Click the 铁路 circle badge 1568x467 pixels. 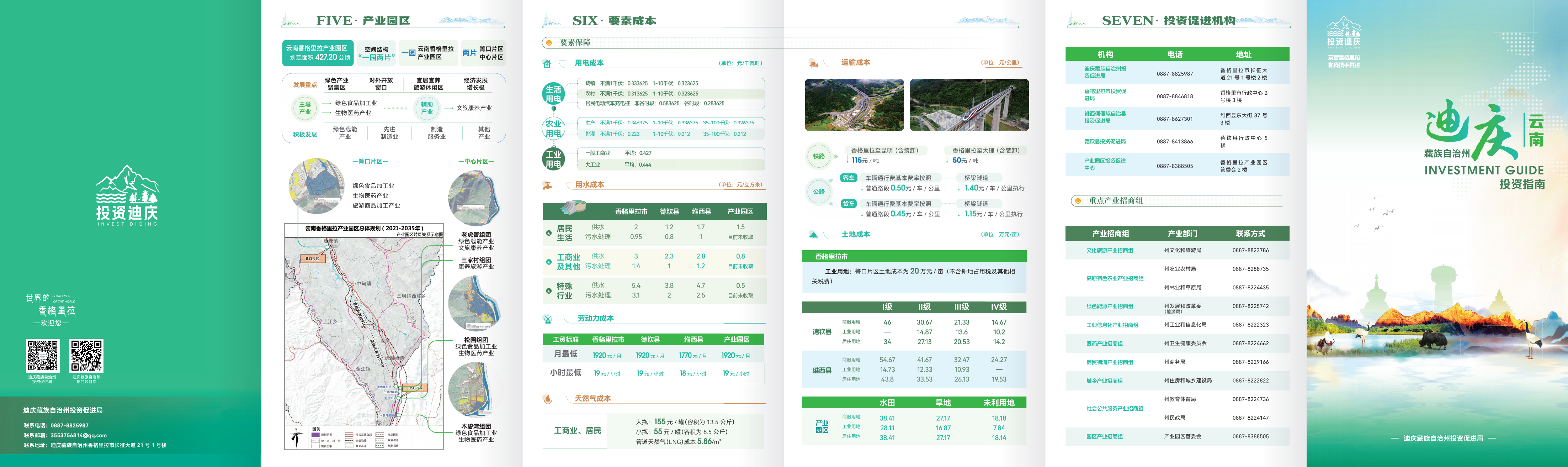point(819,156)
